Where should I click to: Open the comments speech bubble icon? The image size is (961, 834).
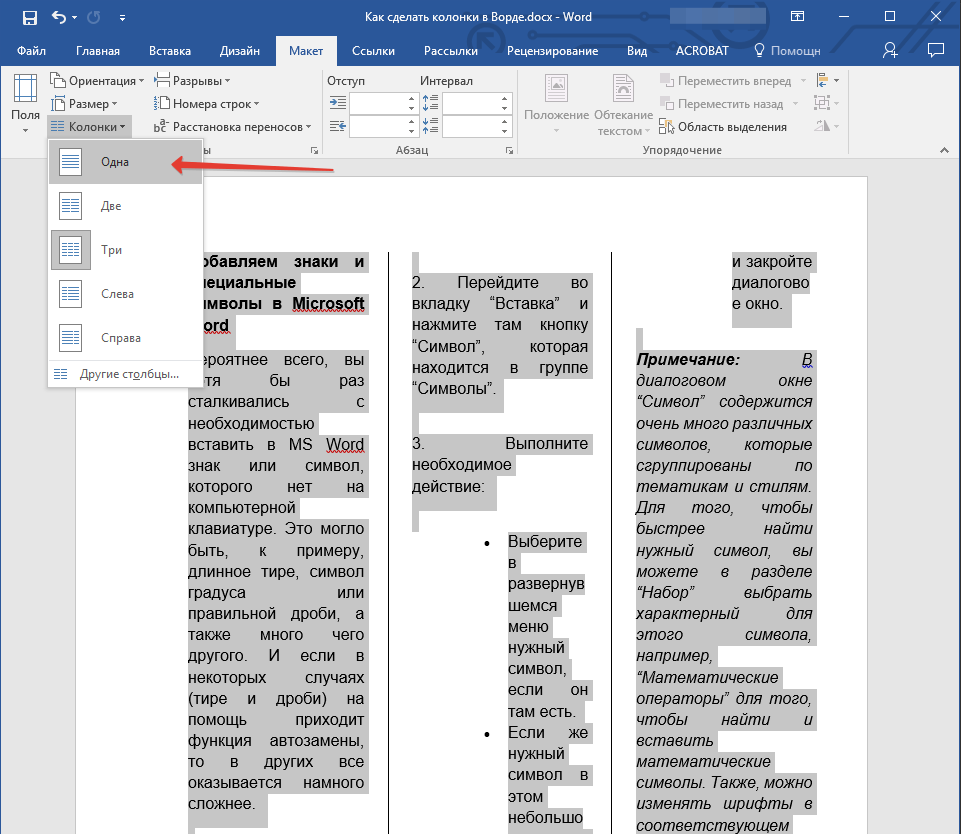[x=935, y=50]
